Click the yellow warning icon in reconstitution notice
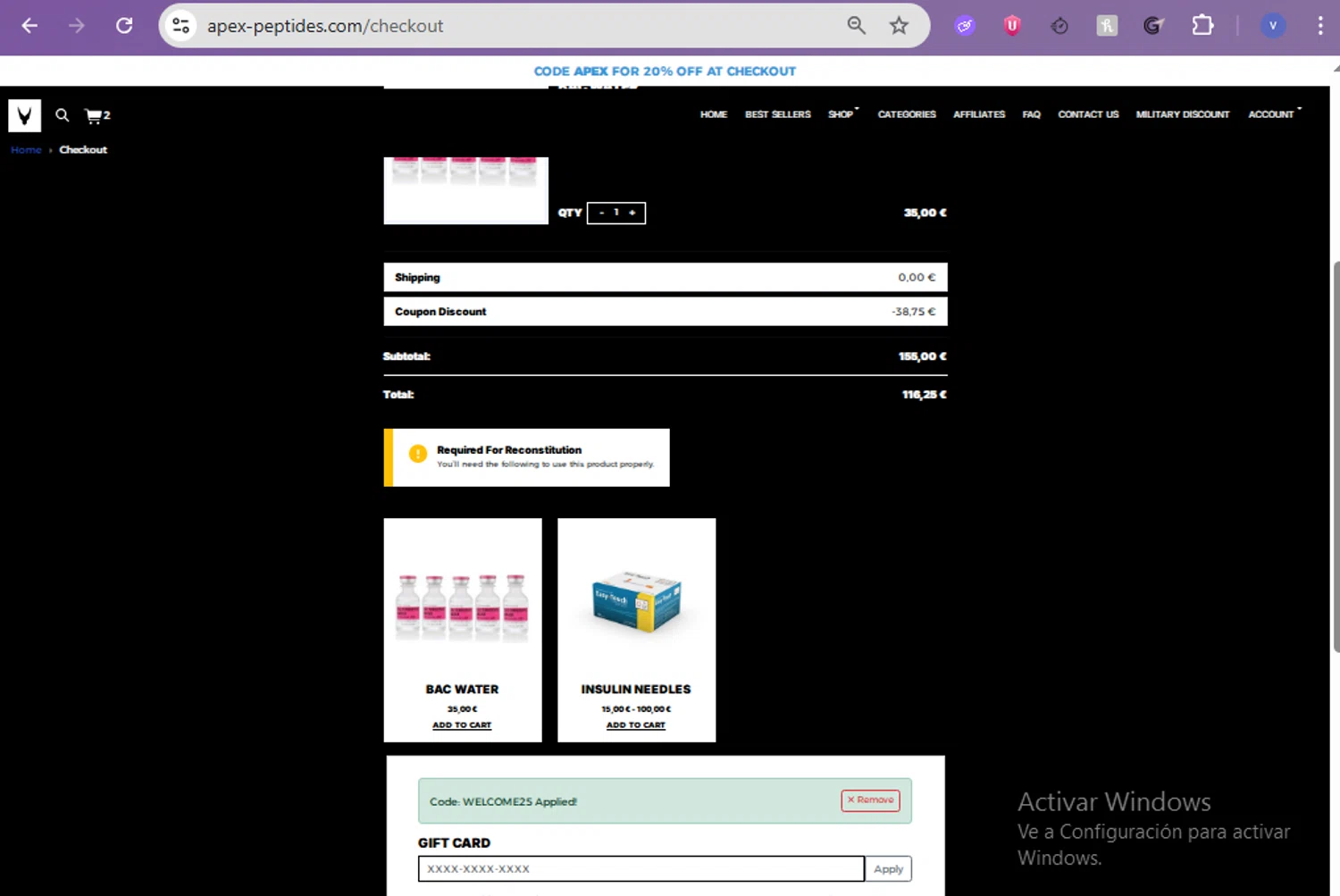Image resolution: width=1340 pixels, height=896 pixels. [x=417, y=454]
